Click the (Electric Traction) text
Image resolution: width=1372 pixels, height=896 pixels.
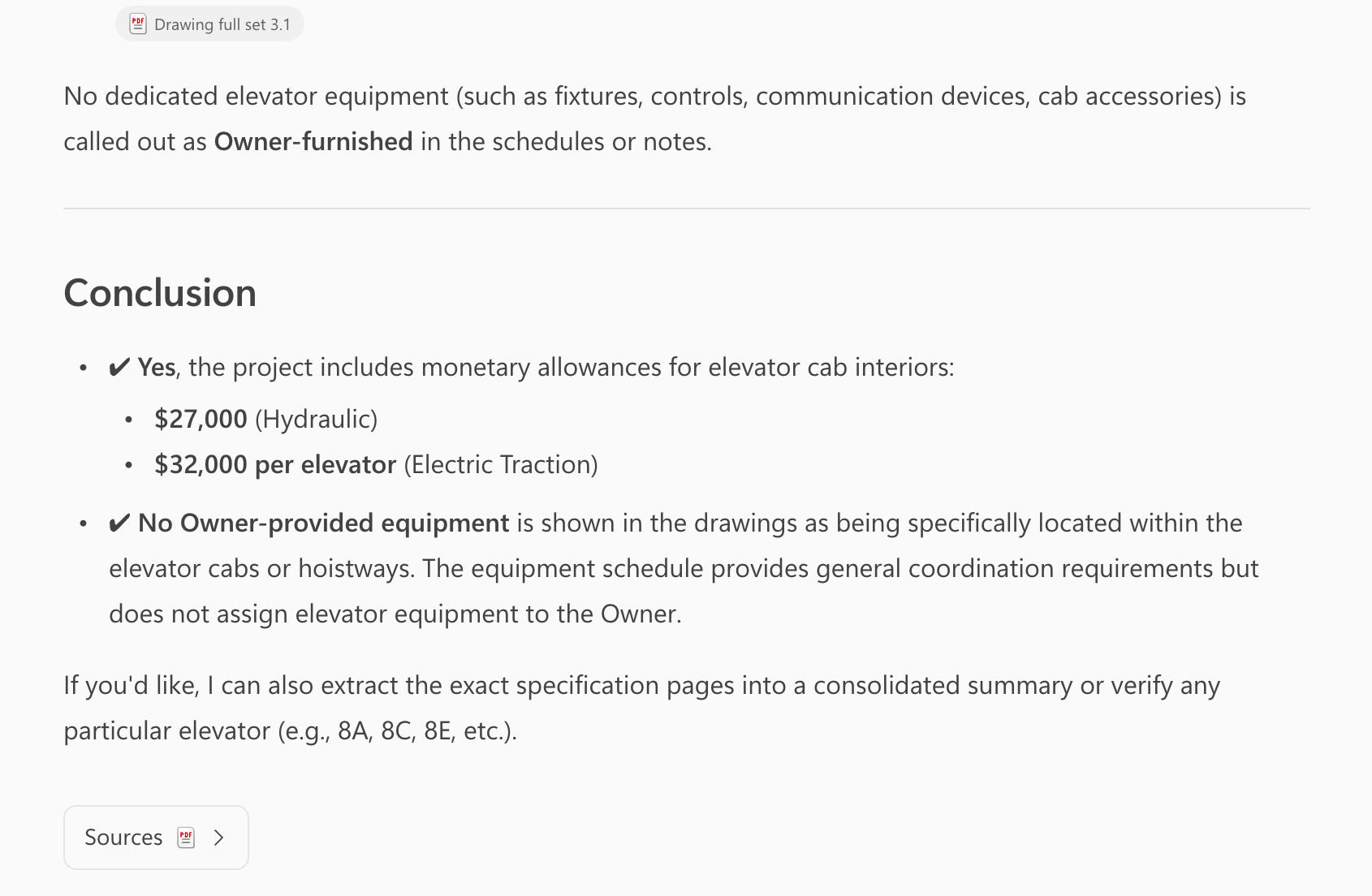coord(501,465)
